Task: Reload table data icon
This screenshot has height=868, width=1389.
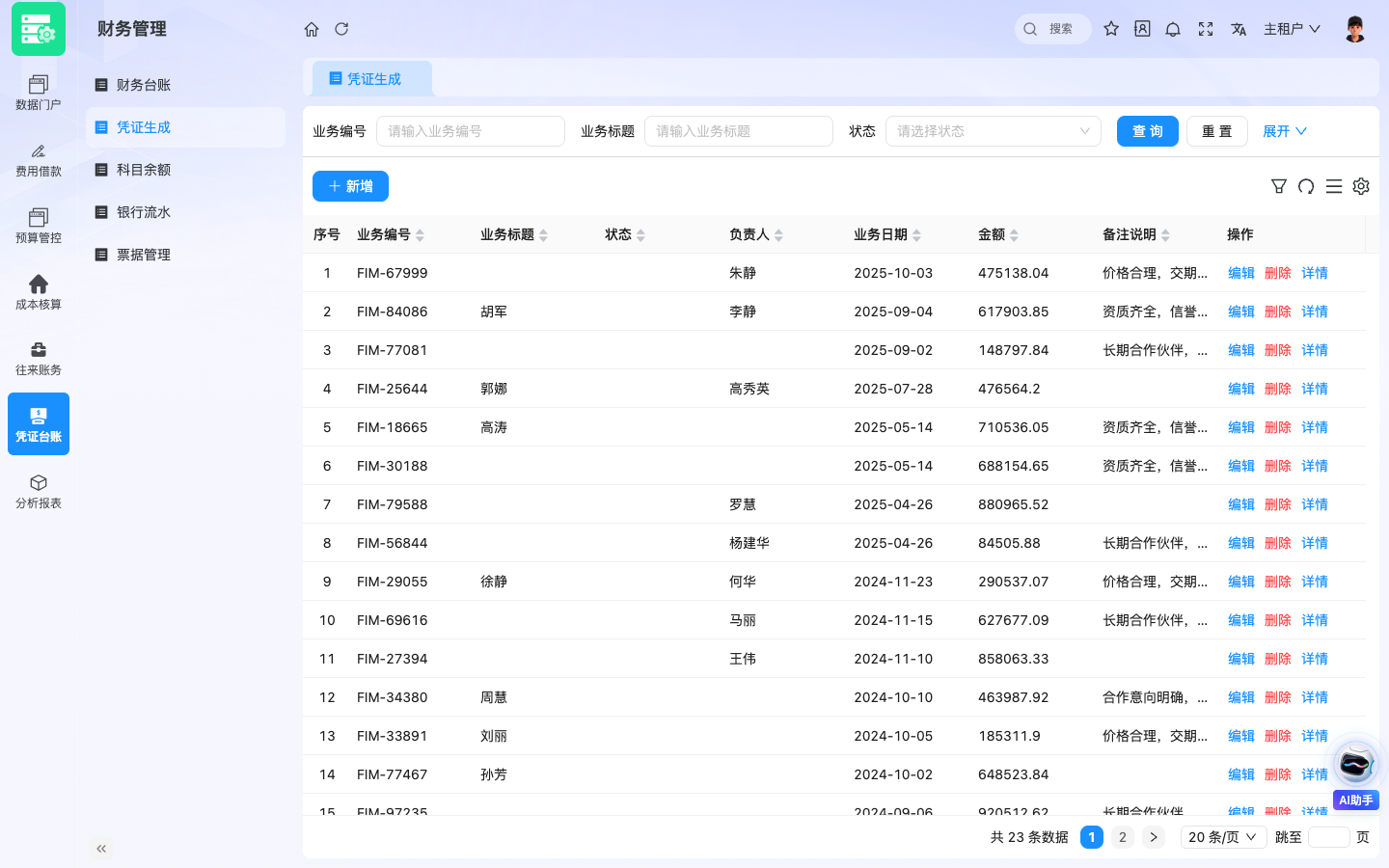Action: click(x=1306, y=186)
